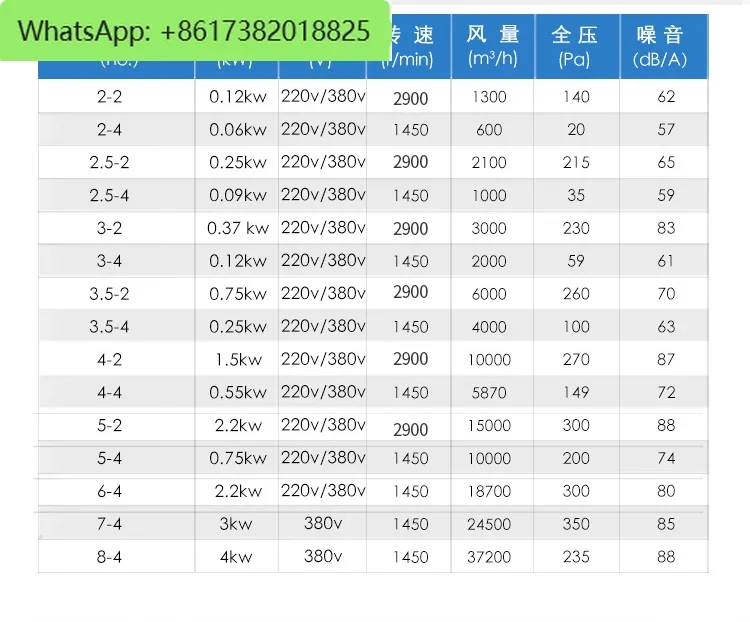Image resolution: width=750 pixels, height=622 pixels.
Task: Click the 0.37 kw power cell
Action: 238,228
